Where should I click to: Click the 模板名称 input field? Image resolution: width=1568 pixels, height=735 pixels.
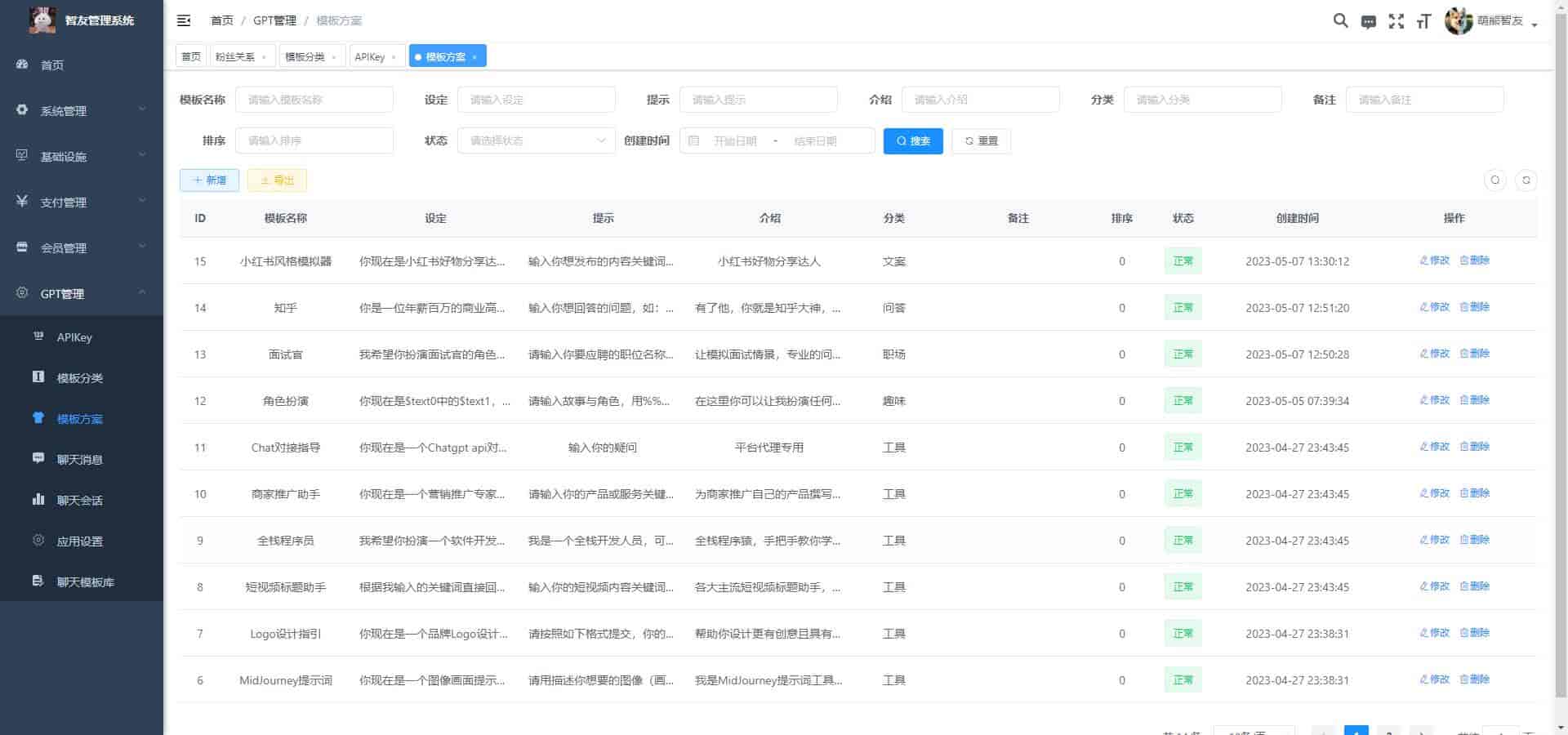click(x=314, y=99)
